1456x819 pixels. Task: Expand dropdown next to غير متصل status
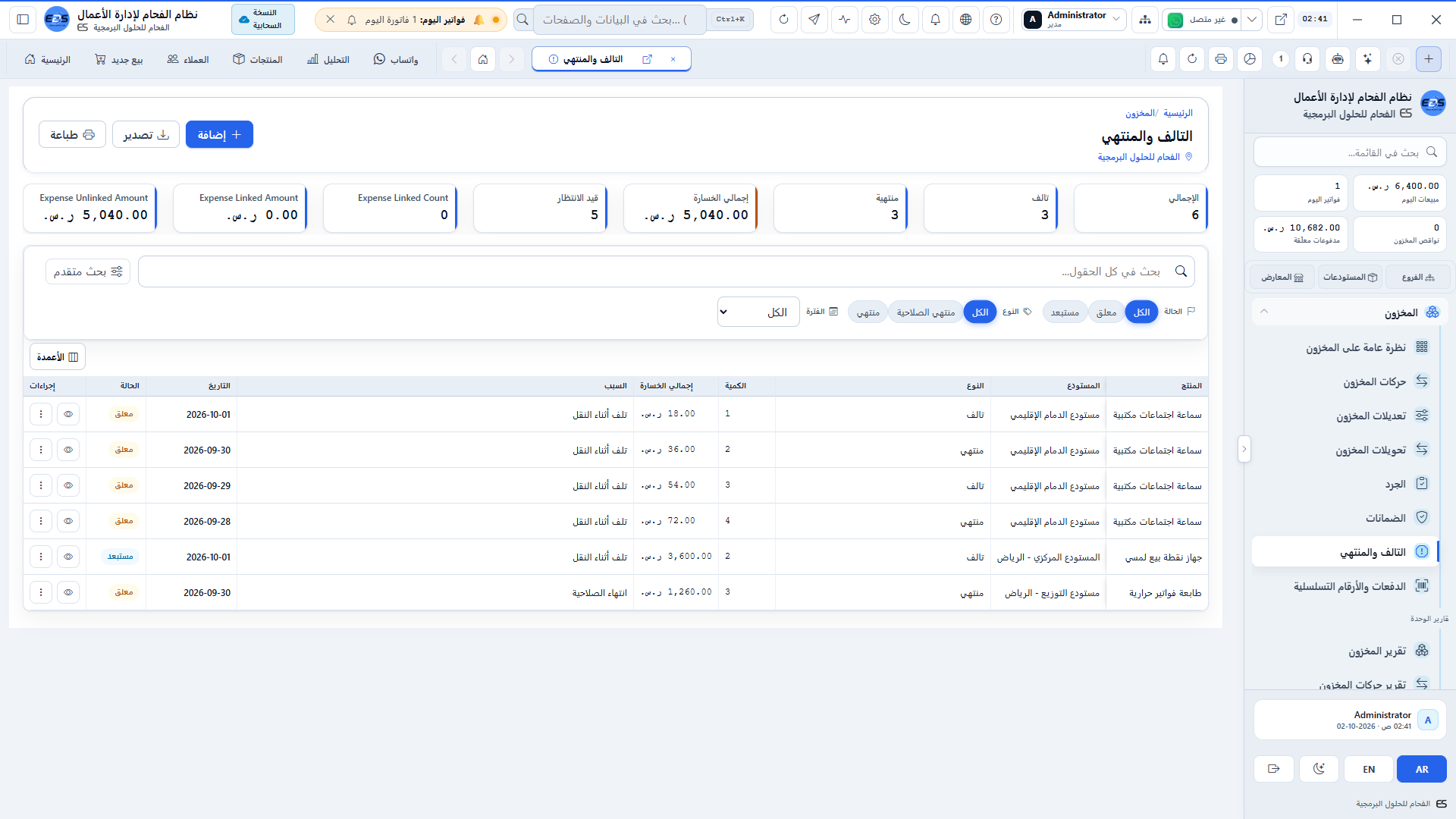1252,20
